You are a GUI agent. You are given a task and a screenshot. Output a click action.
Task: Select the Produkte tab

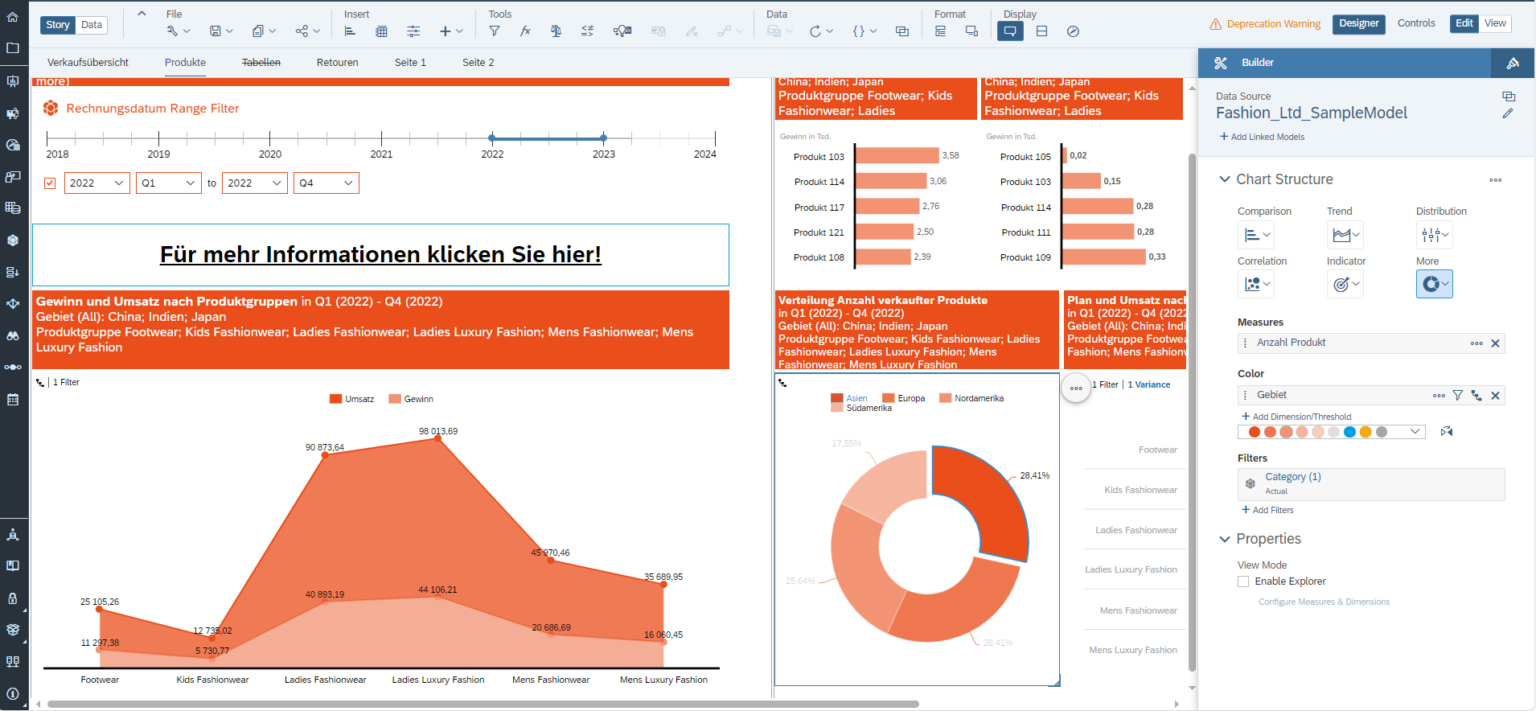coord(185,62)
